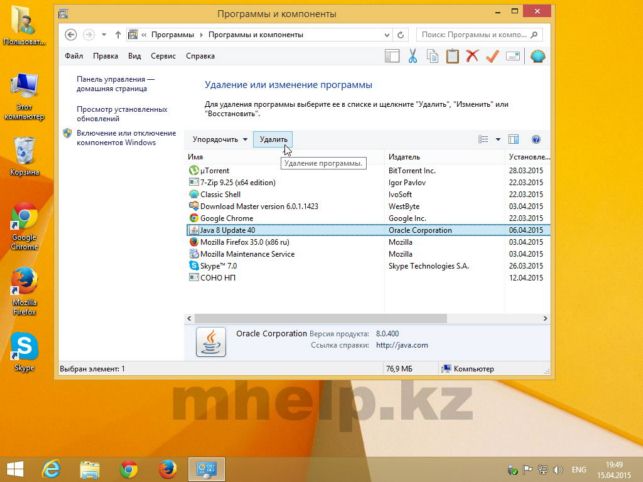Image resolution: width=643 pixels, height=482 pixels.
Task: Launch Chrome from the taskbar
Action: click(x=129, y=469)
